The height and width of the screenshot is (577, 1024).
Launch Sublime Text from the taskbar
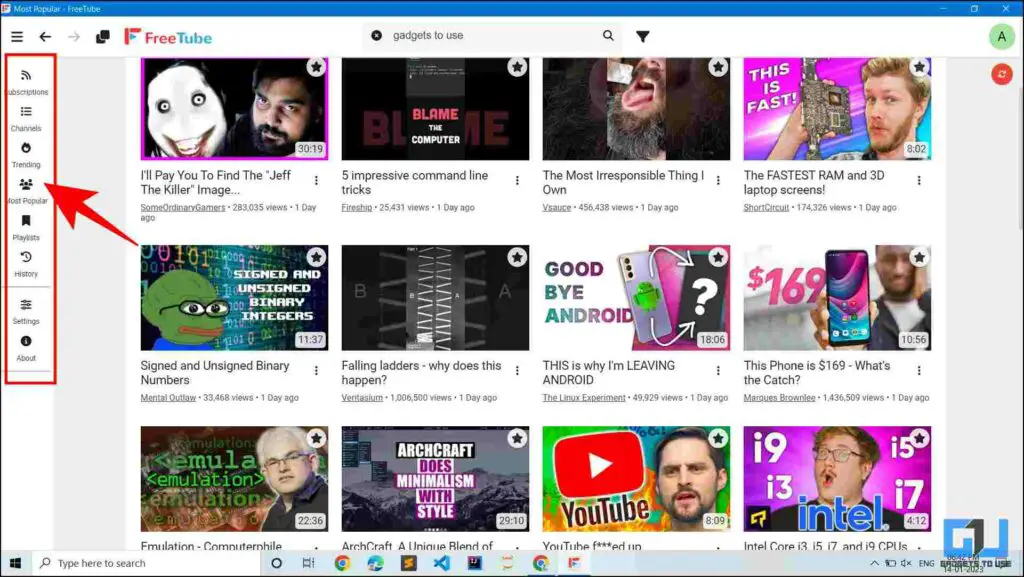(409, 563)
